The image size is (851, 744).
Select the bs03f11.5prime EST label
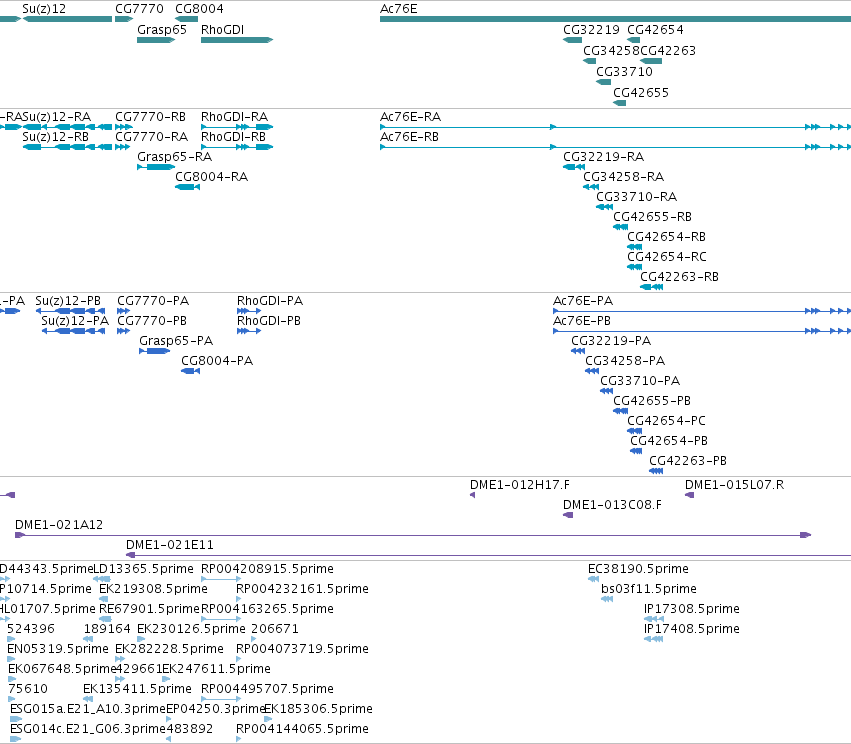coord(649,589)
